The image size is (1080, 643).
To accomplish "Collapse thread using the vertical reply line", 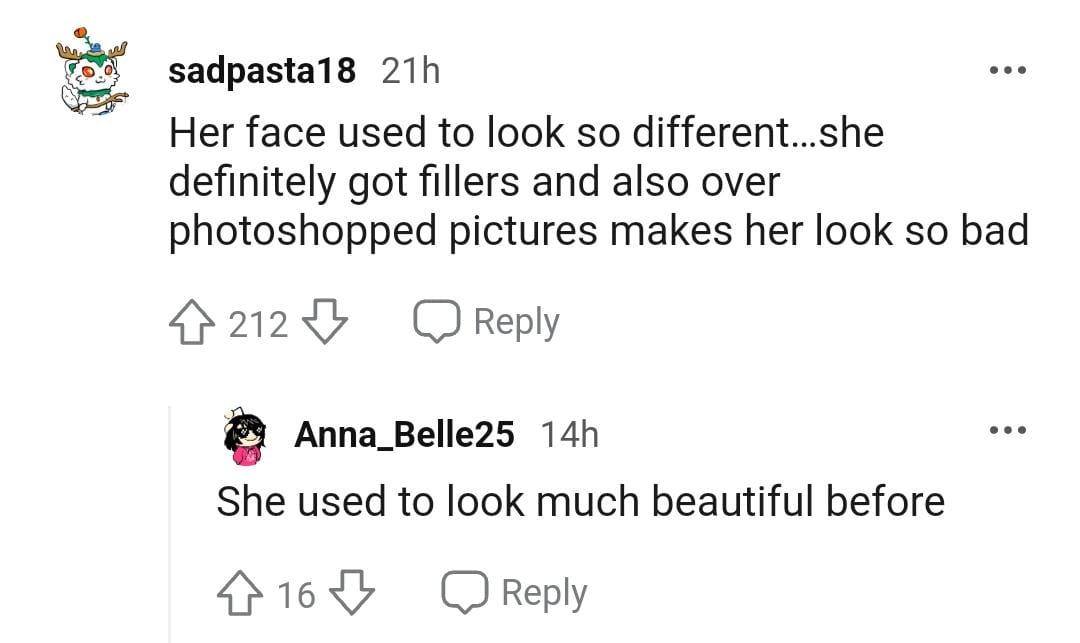I will pos(170,520).
